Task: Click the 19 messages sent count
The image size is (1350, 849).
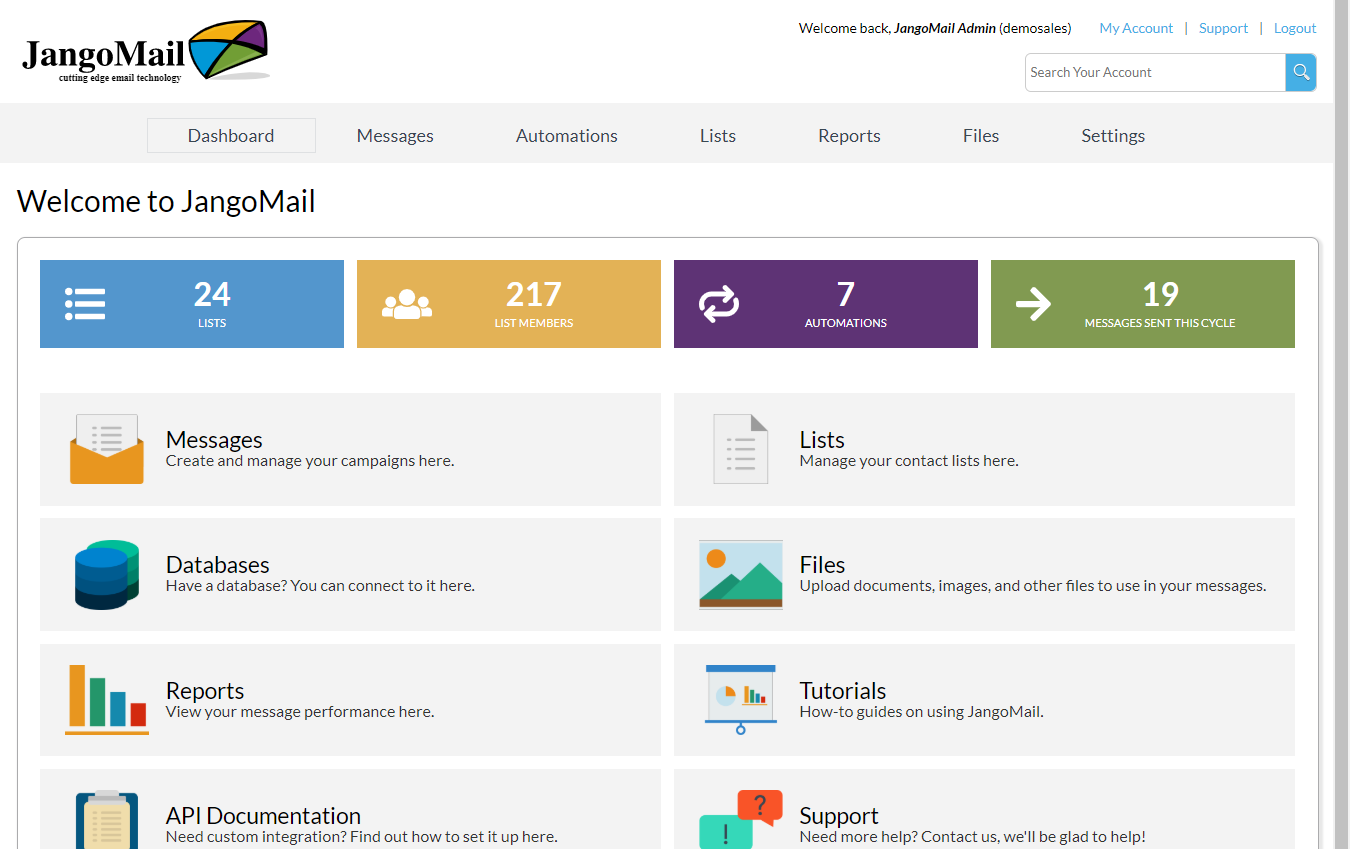Action: click(1160, 294)
